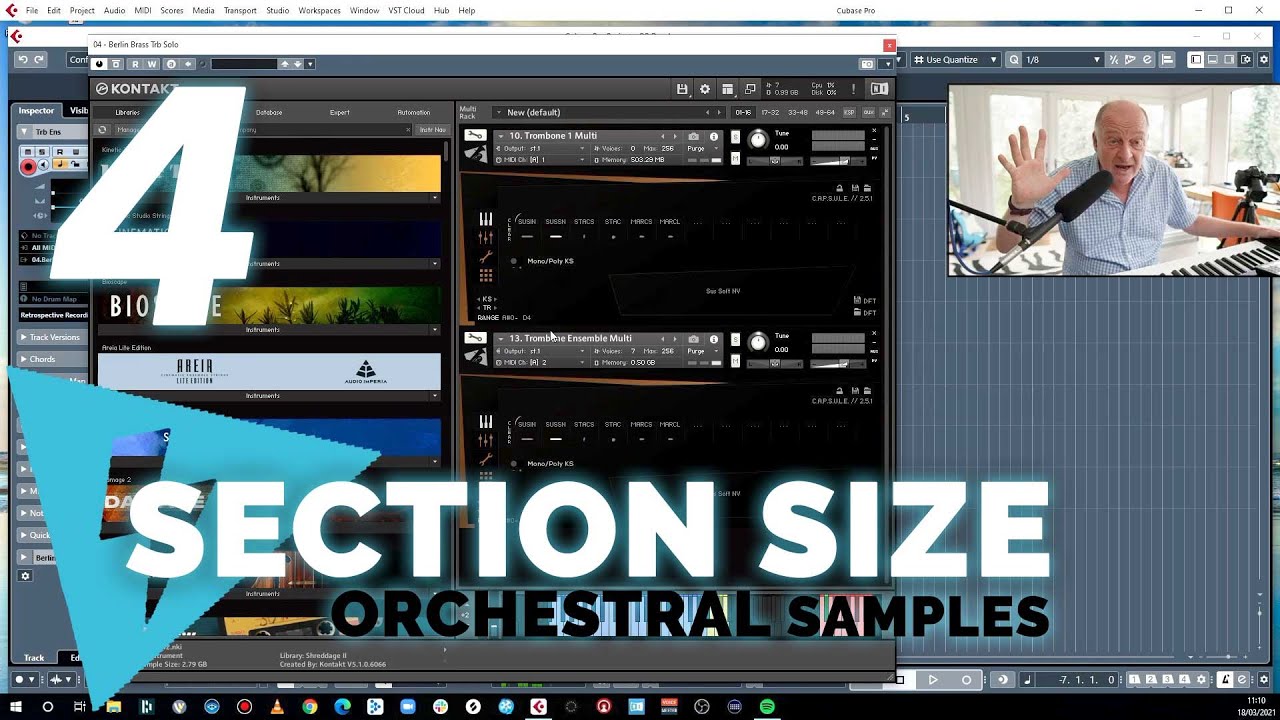Open Instruments dropdown under Areia Lite Edition
Image resolution: width=1280 pixels, height=720 pixels.
point(269,396)
